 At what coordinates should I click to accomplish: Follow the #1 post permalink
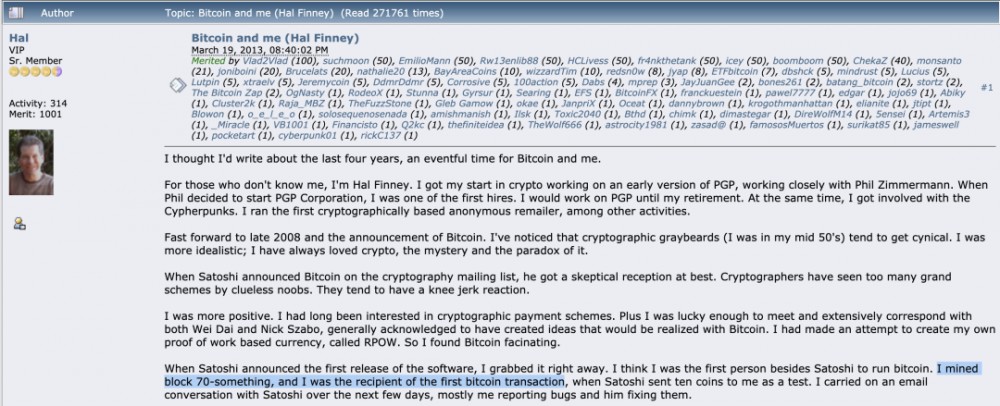tap(986, 88)
